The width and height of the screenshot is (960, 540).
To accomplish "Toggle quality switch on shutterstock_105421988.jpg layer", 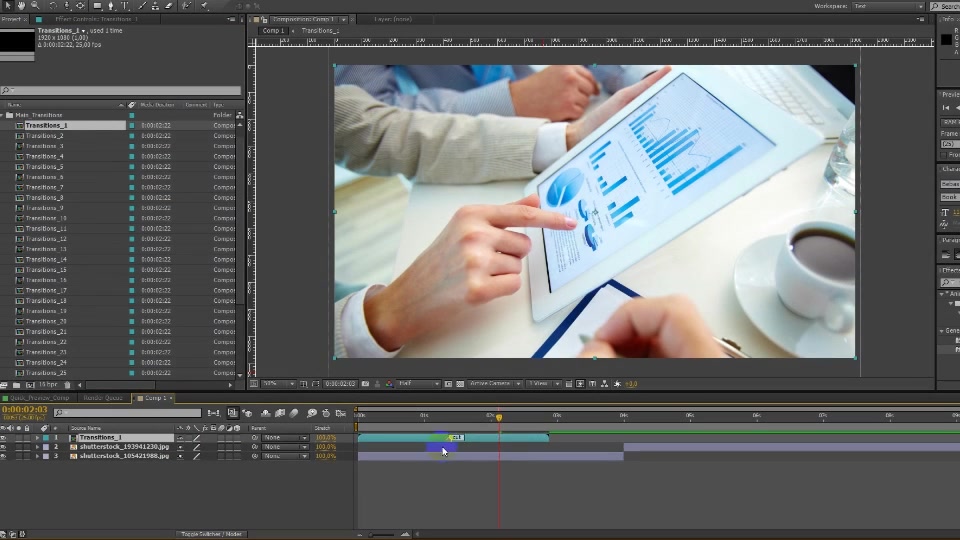I will (197, 456).
